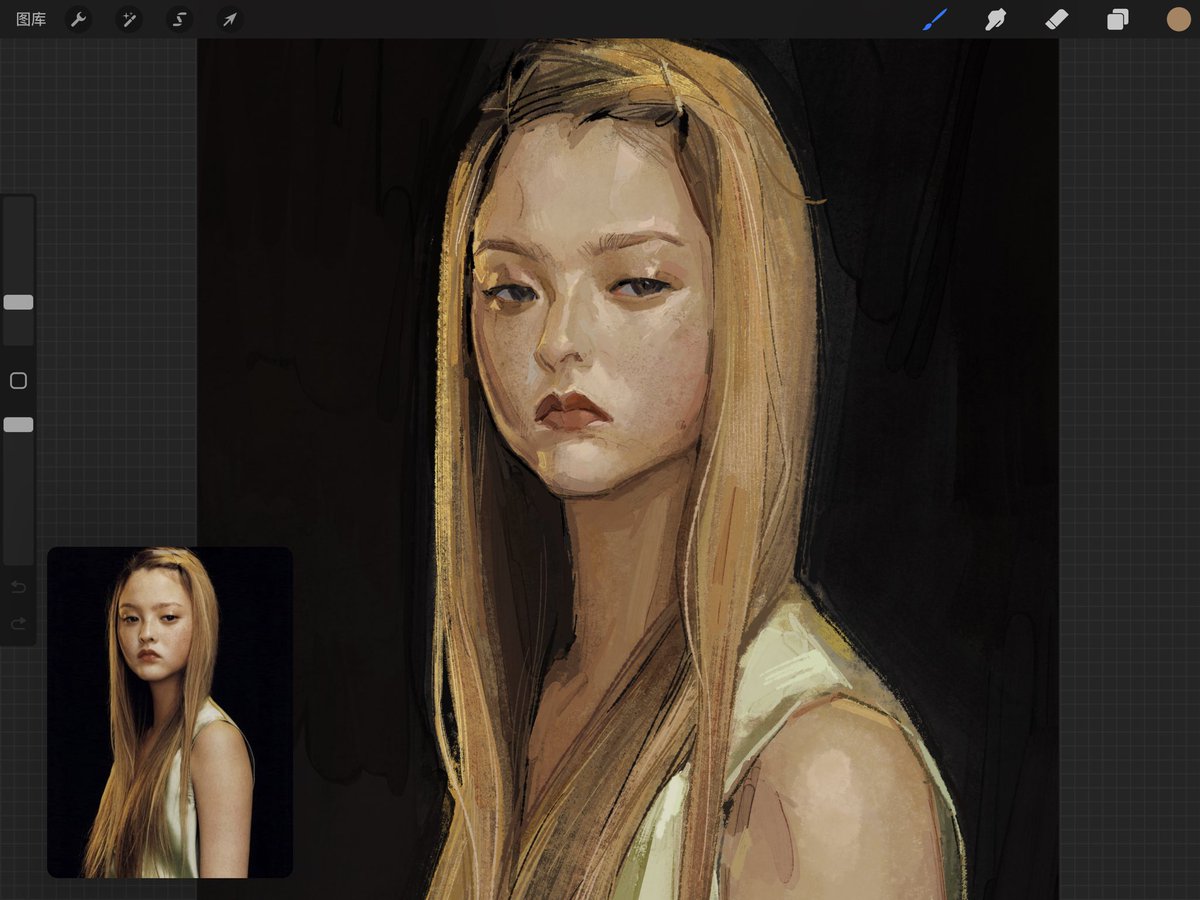The image size is (1200, 900).
Task: Tap the undo arrow in the sidebar
Action: click(18, 587)
